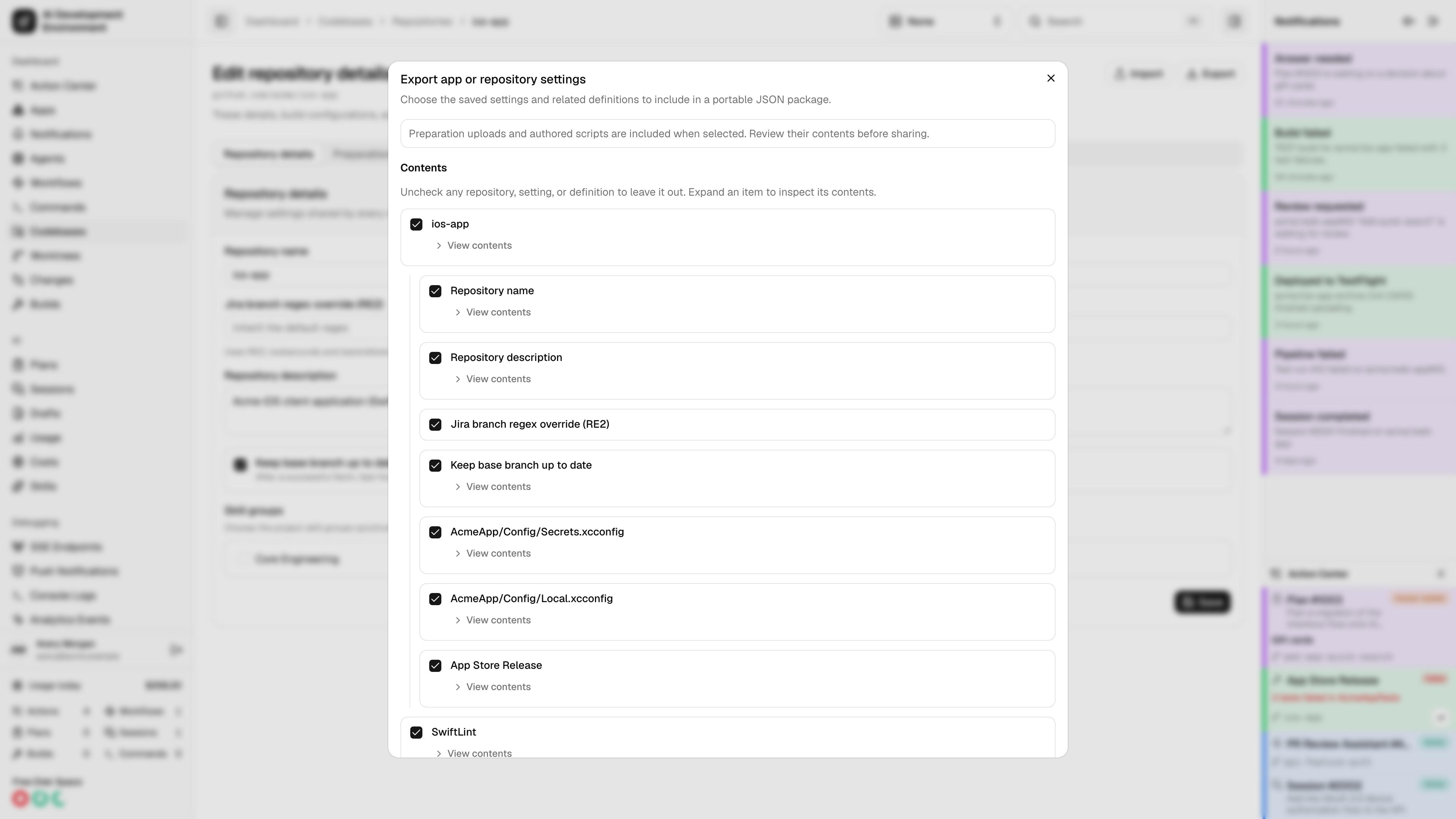Click the app logo icon at top left
Screen dimensions: 1456x819
[24, 21]
